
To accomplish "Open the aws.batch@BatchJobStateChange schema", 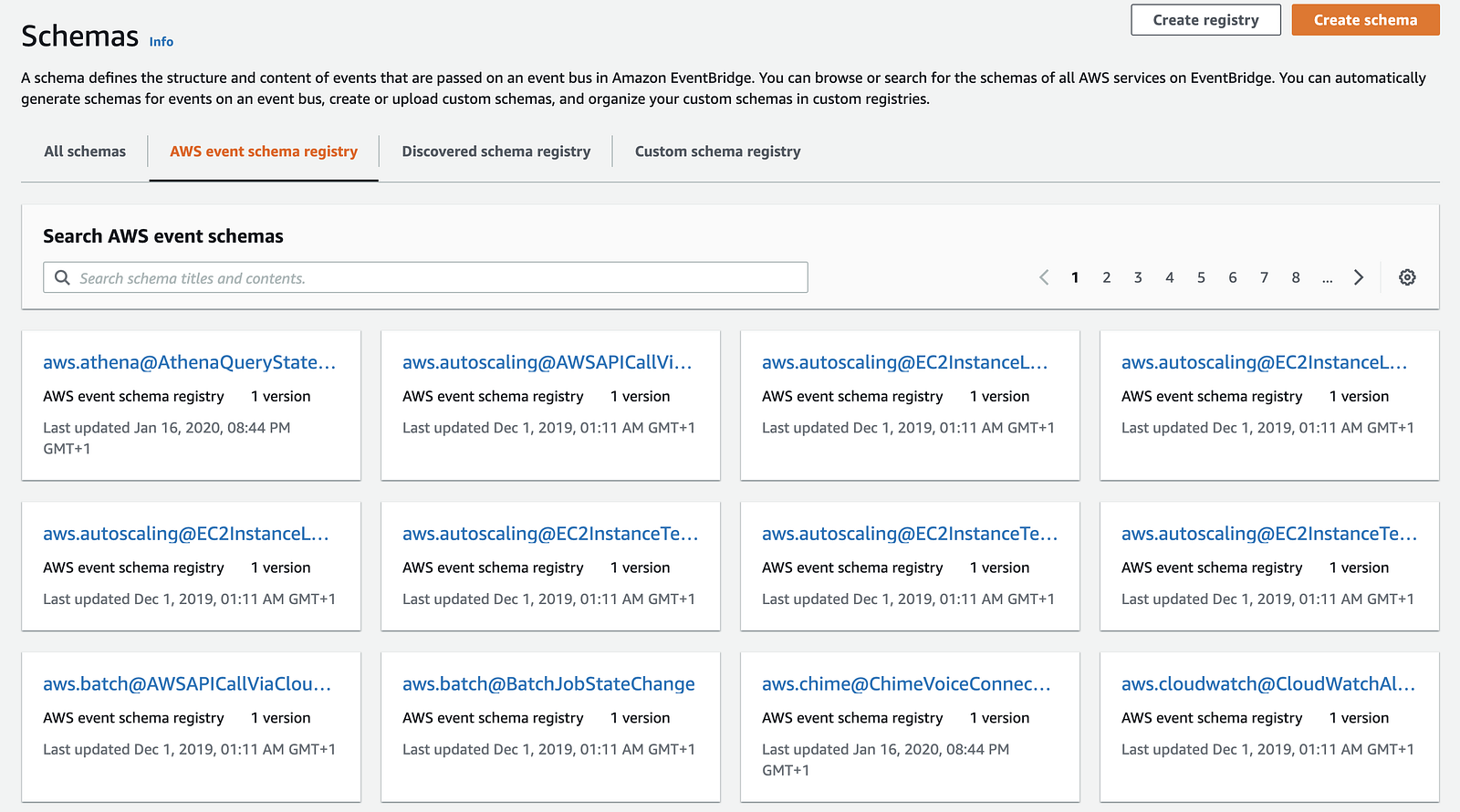I will point(548,684).
